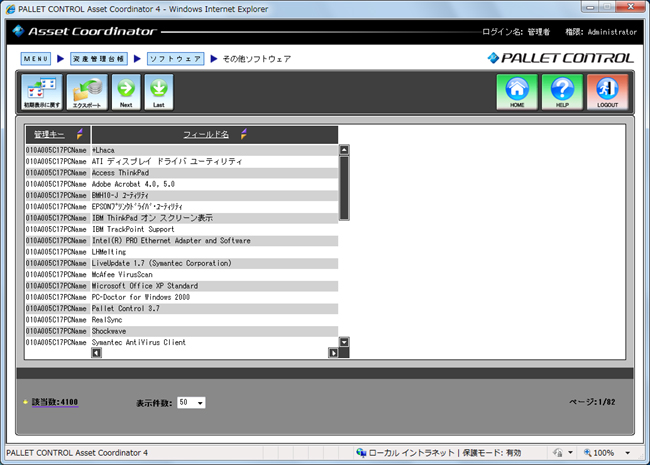Open the security status dropdown arrow in status bar
Screen dimensions: 650x465
pos(570,453)
